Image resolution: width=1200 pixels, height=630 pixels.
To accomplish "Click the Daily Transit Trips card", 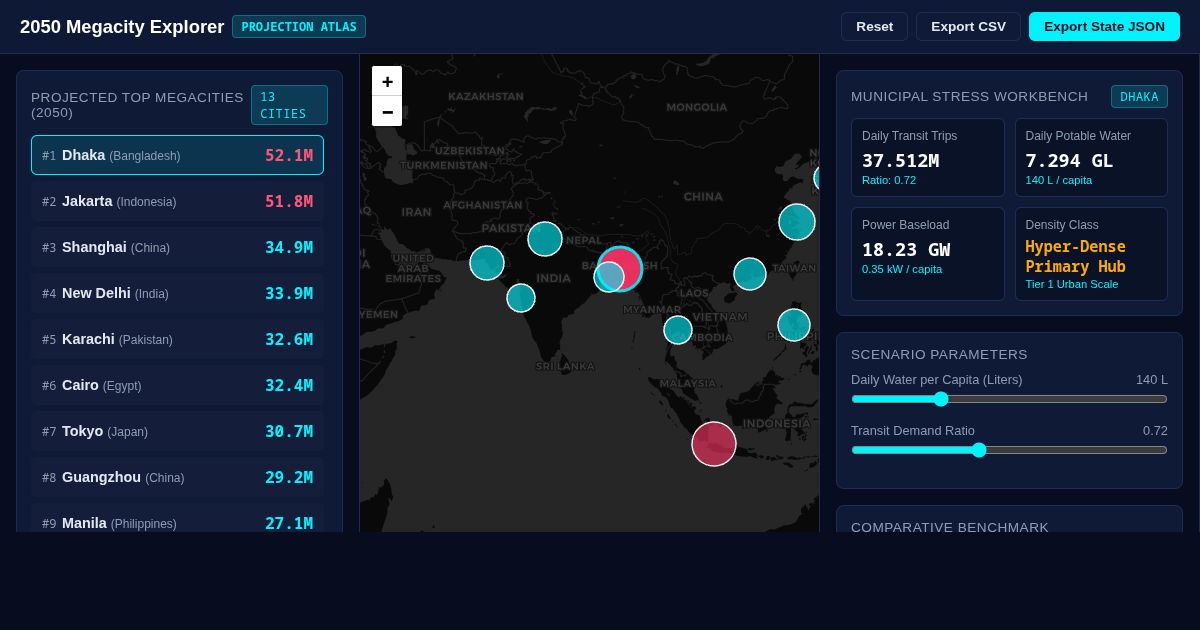I will click(x=928, y=158).
